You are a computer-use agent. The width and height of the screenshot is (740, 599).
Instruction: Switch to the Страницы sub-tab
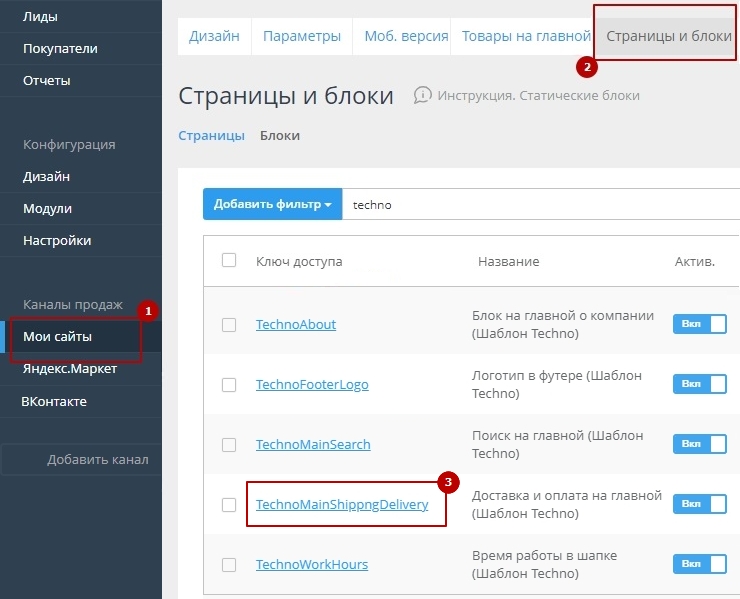point(211,135)
